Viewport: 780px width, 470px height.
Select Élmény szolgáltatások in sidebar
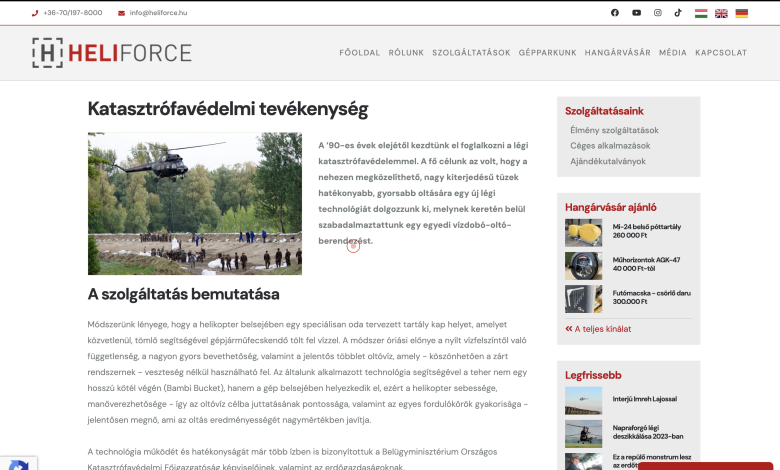(x=614, y=130)
